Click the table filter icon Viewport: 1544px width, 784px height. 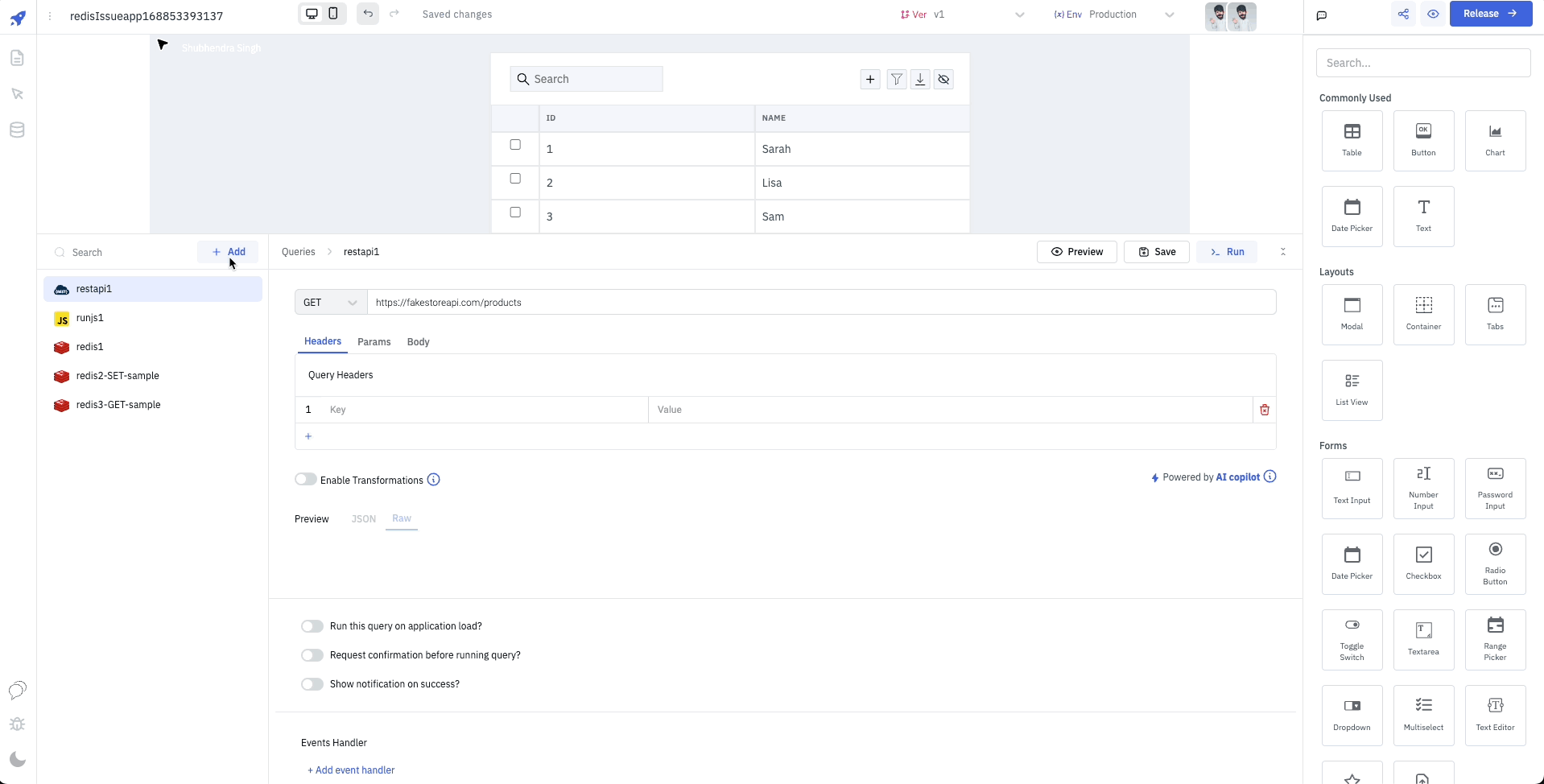click(896, 79)
